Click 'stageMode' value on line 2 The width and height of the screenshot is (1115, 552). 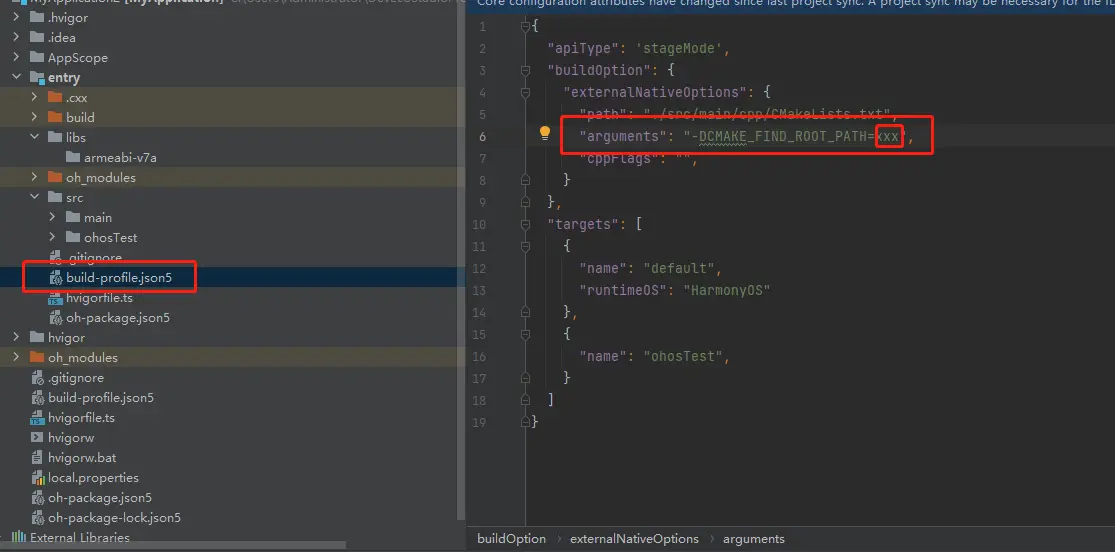point(678,48)
